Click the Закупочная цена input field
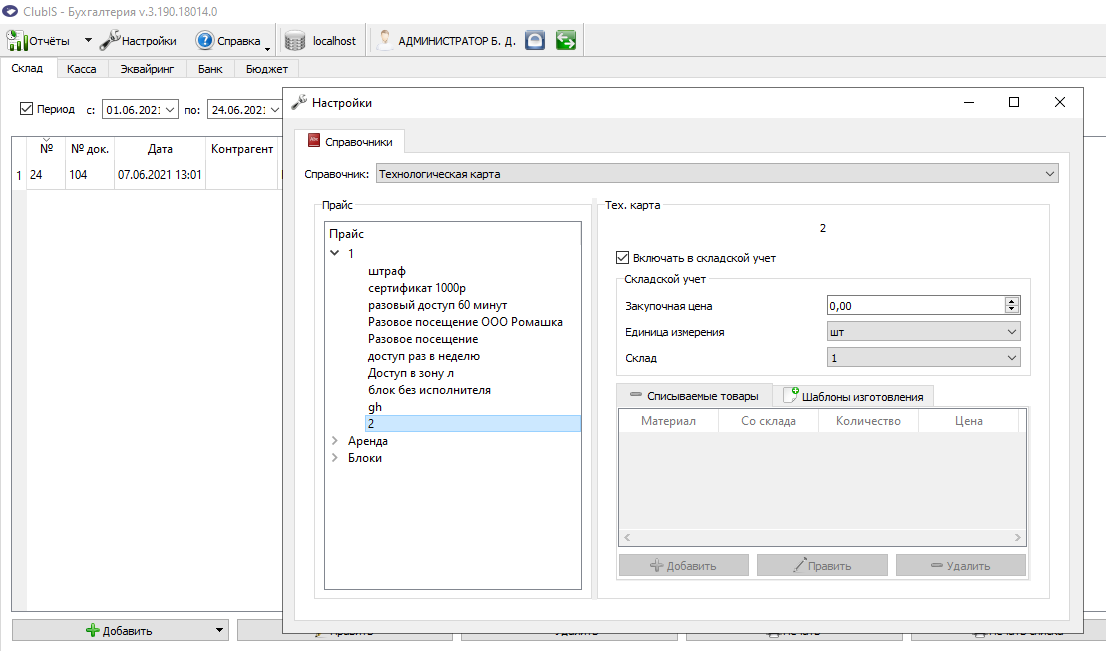 coord(916,305)
